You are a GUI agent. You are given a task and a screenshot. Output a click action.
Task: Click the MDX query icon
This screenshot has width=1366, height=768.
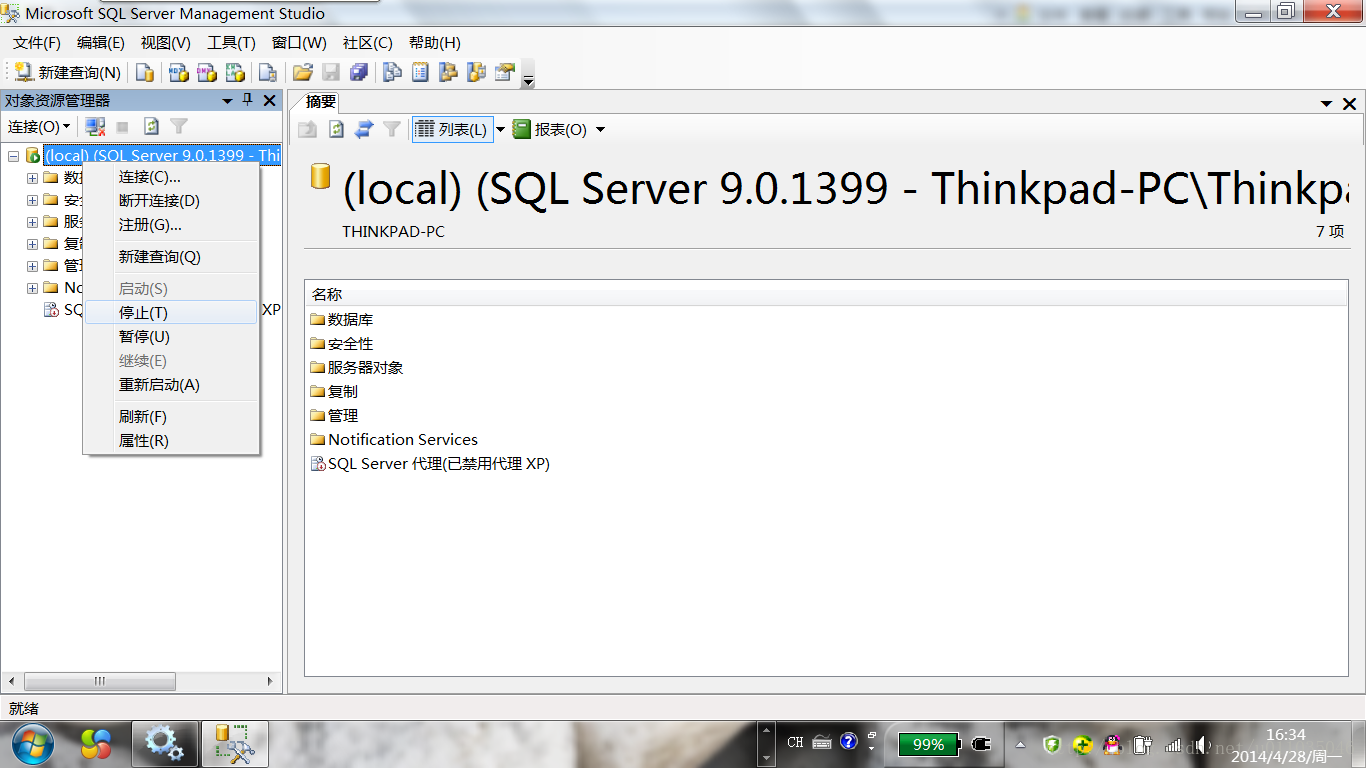pyautogui.click(x=179, y=72)
